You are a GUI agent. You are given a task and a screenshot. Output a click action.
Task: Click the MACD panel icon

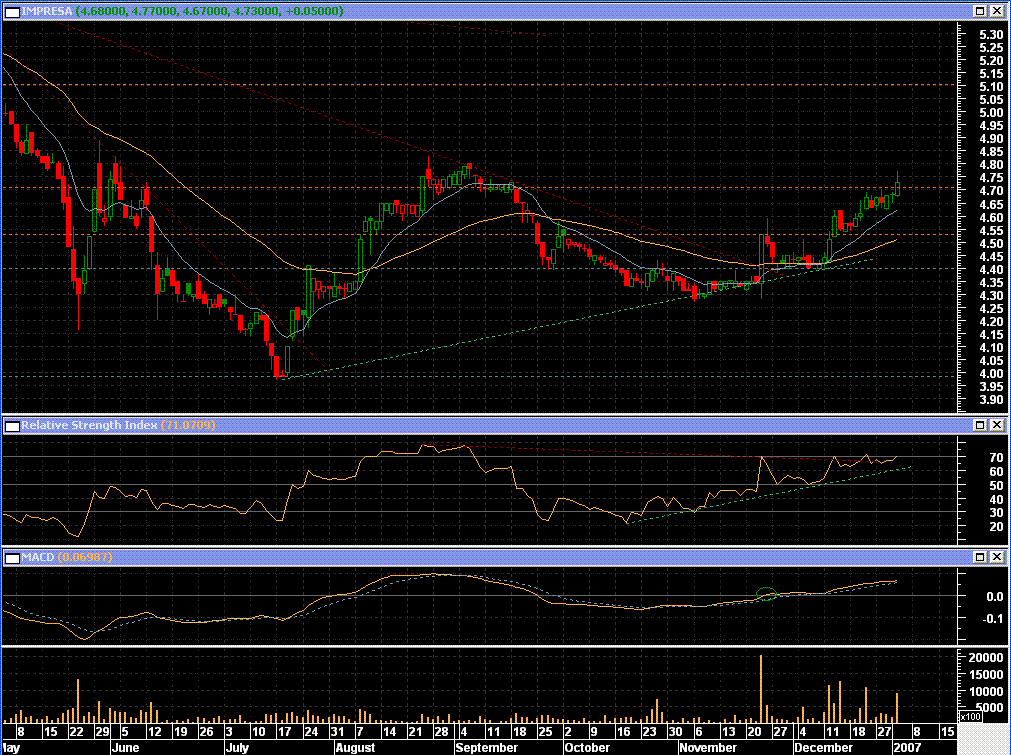(10, 556)
